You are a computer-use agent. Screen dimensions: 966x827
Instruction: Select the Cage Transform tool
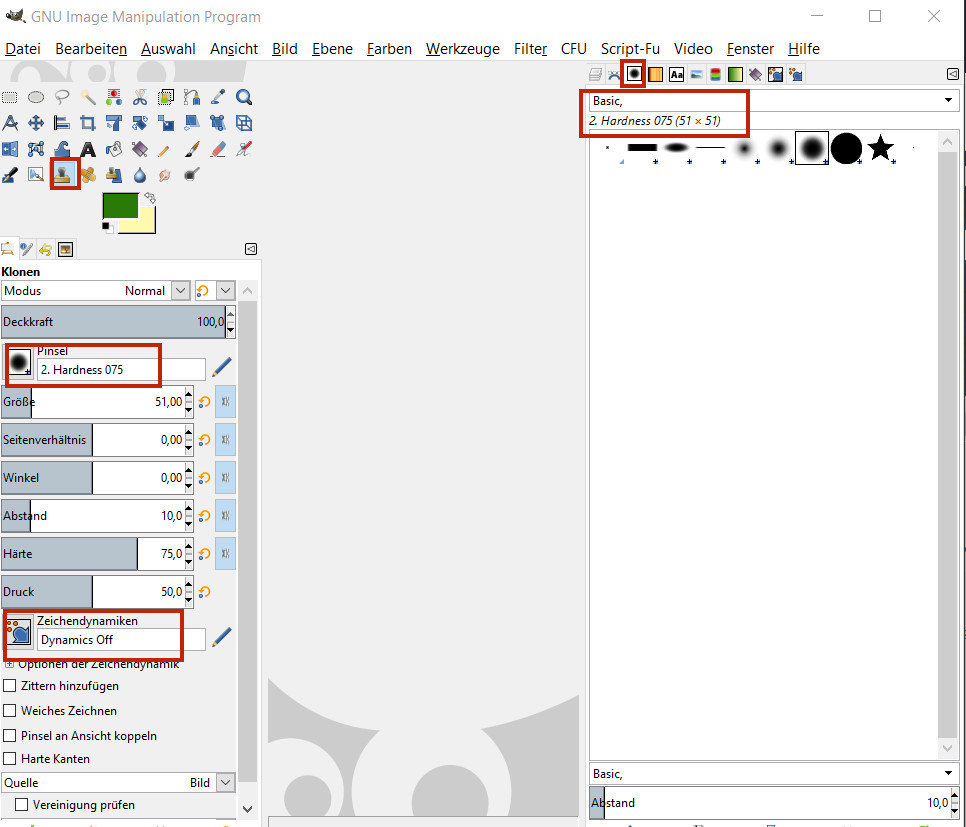point(36,149)
